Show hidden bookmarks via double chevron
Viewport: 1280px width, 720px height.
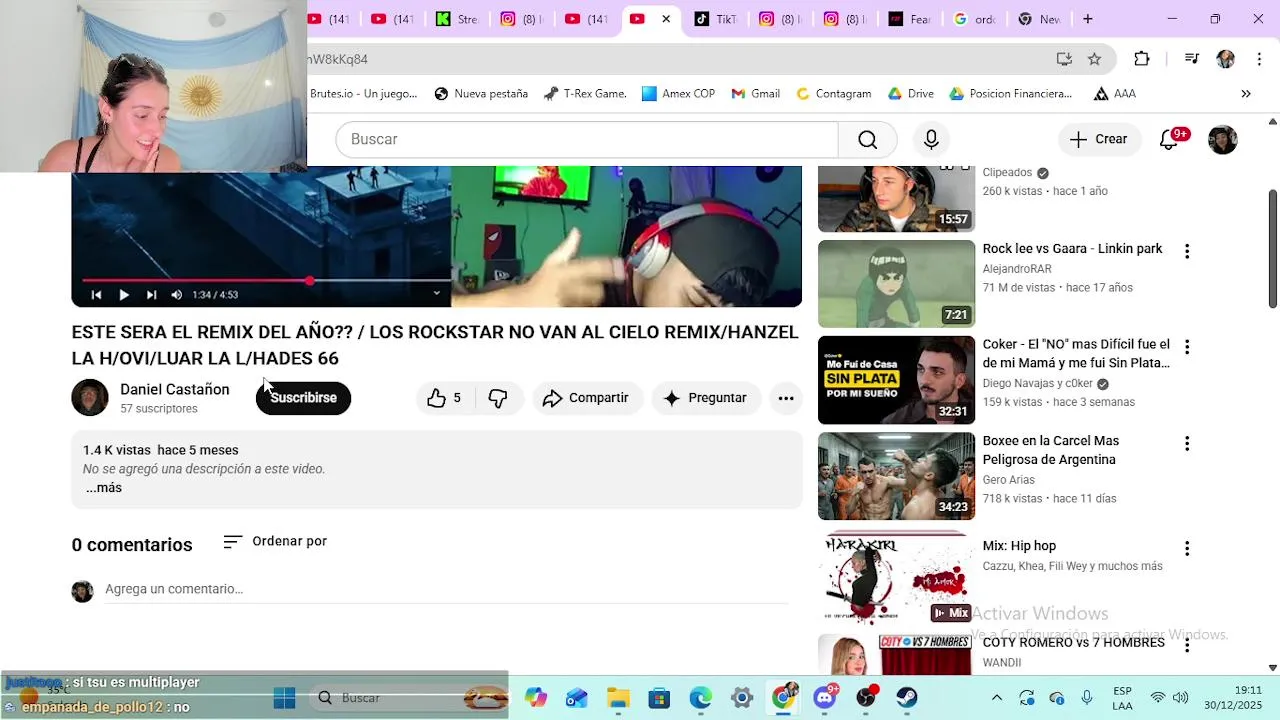point(1246,94)
